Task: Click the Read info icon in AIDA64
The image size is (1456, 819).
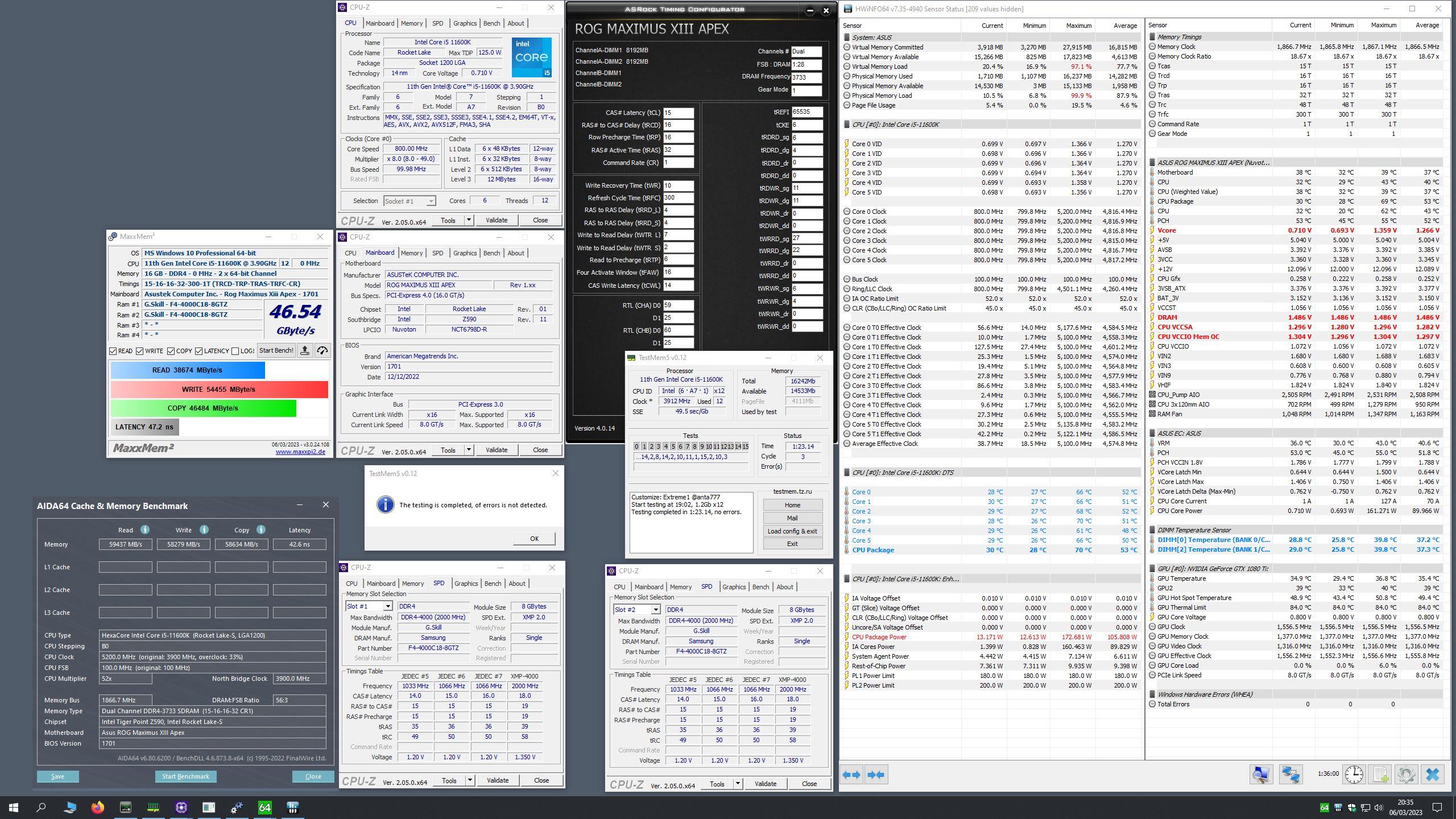Action: tap(145, 530)
